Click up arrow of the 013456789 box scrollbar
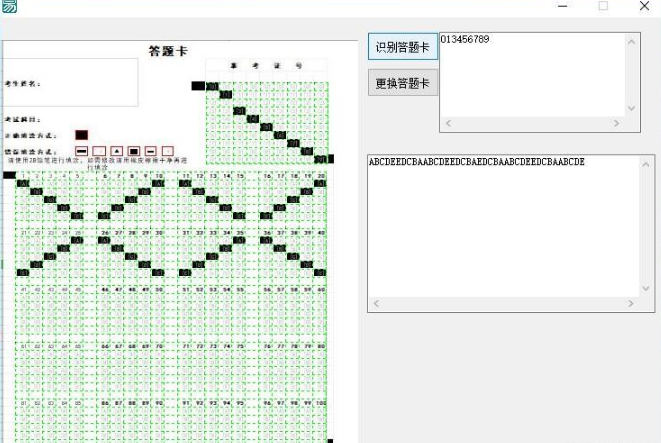661x443 pixels. click(631, 41)
